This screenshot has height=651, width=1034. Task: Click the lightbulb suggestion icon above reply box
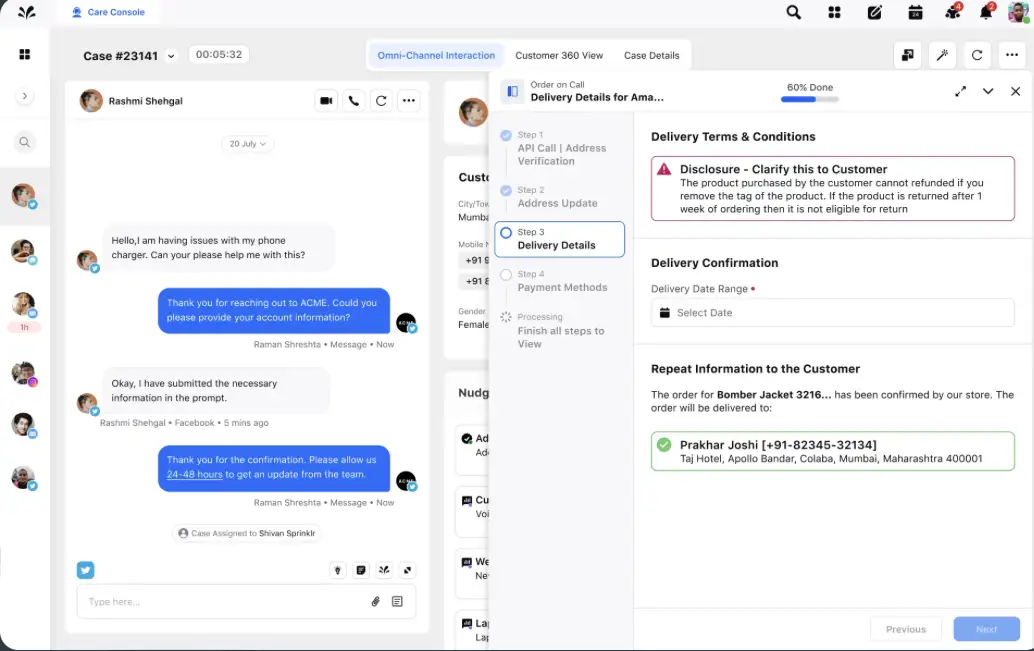338,570
